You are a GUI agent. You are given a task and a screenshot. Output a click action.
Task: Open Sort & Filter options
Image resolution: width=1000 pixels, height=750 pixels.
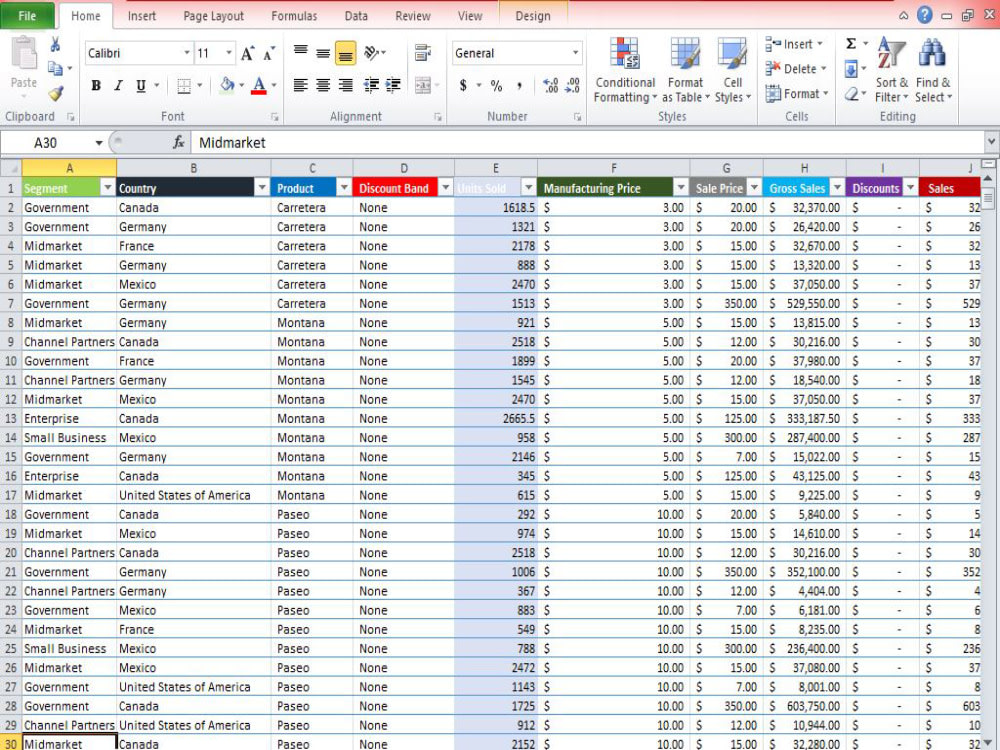[x=891, y=70]
